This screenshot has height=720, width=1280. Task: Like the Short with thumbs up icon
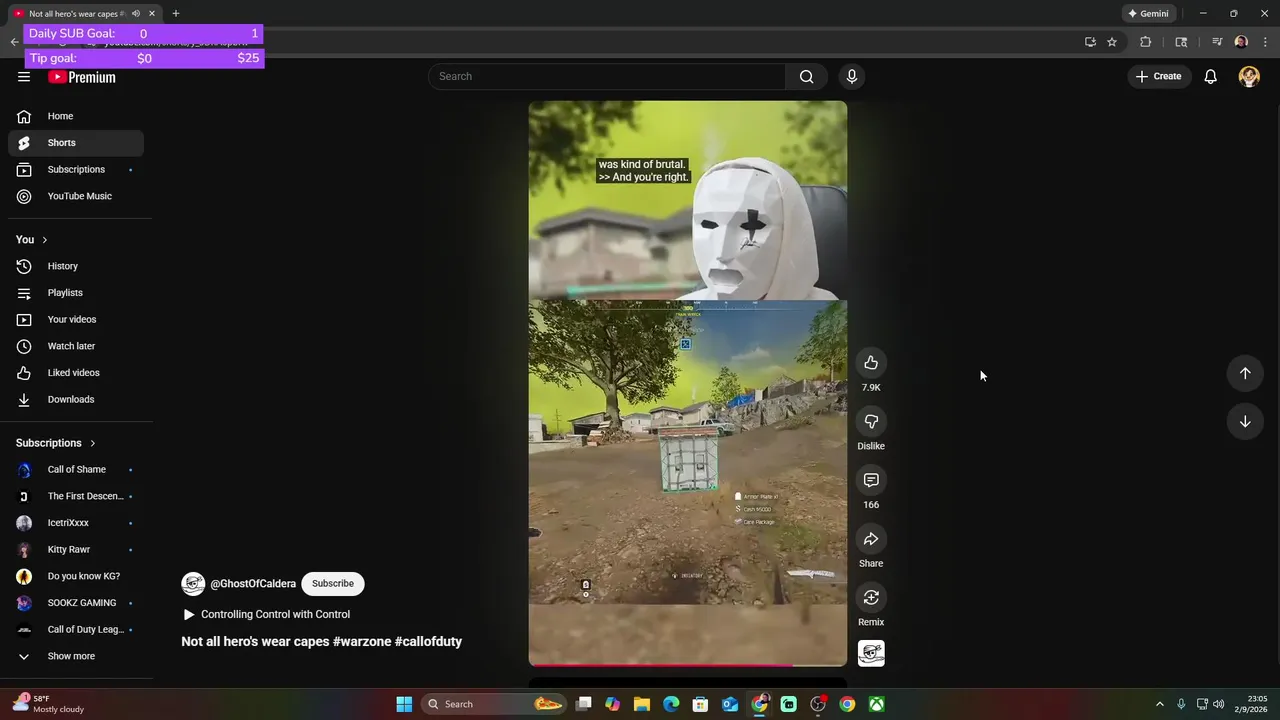[871, 363]
